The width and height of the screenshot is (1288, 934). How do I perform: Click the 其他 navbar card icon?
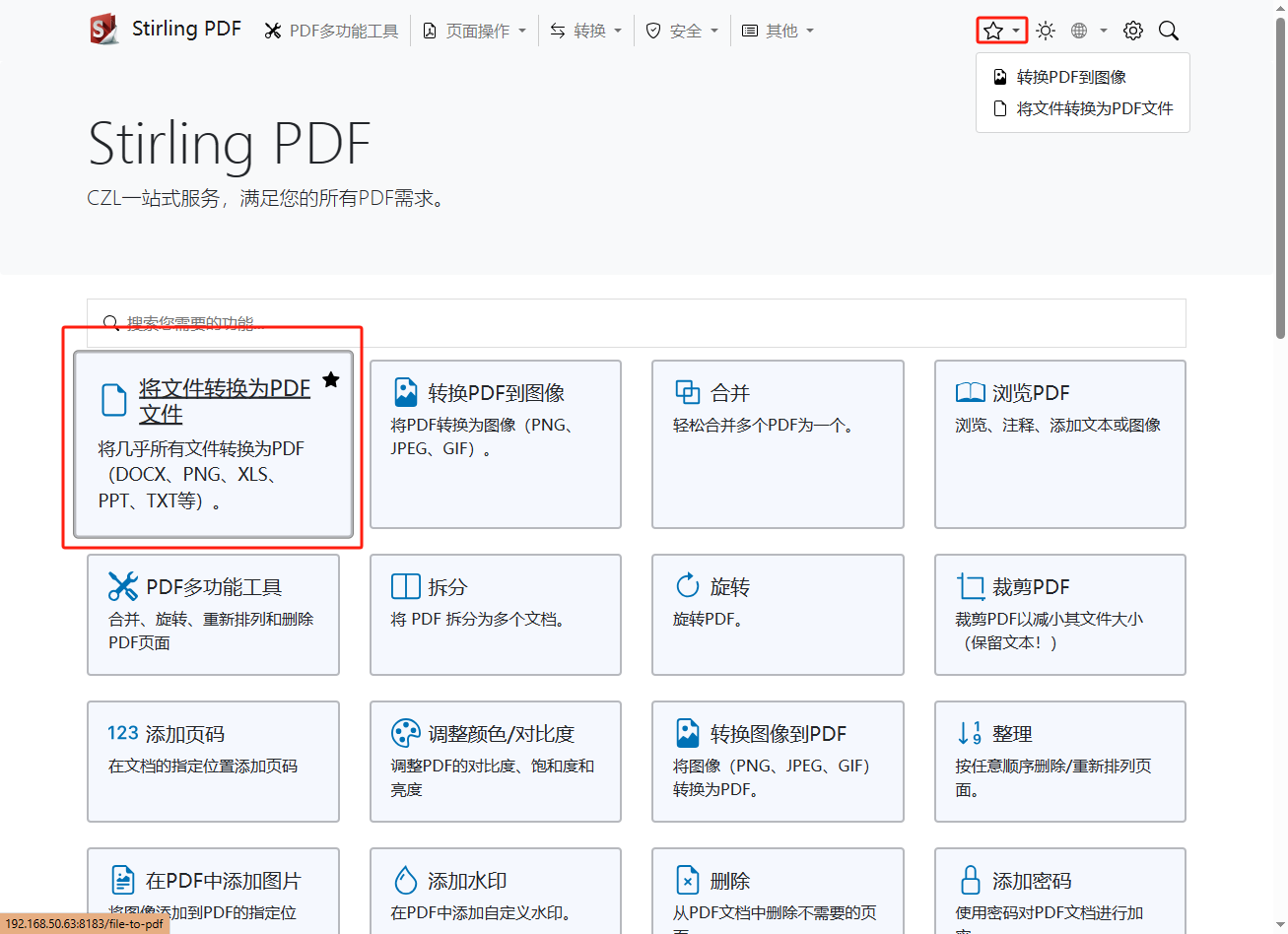tap(750, 31)
